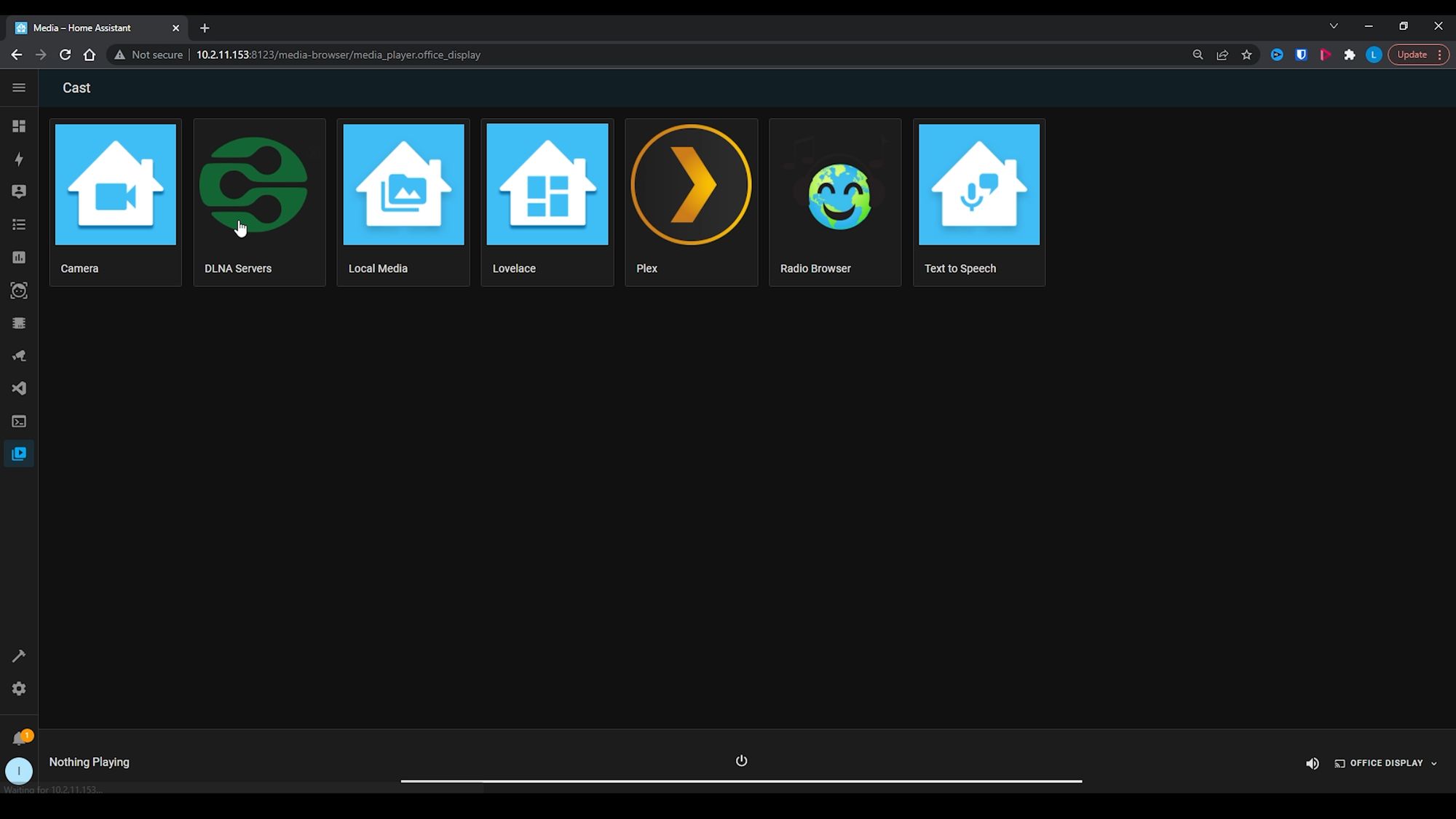Expand the Office Display player dropdown
Image resolution: width=1456 pixels, height=819 pixels.
tap(1386, 763)
